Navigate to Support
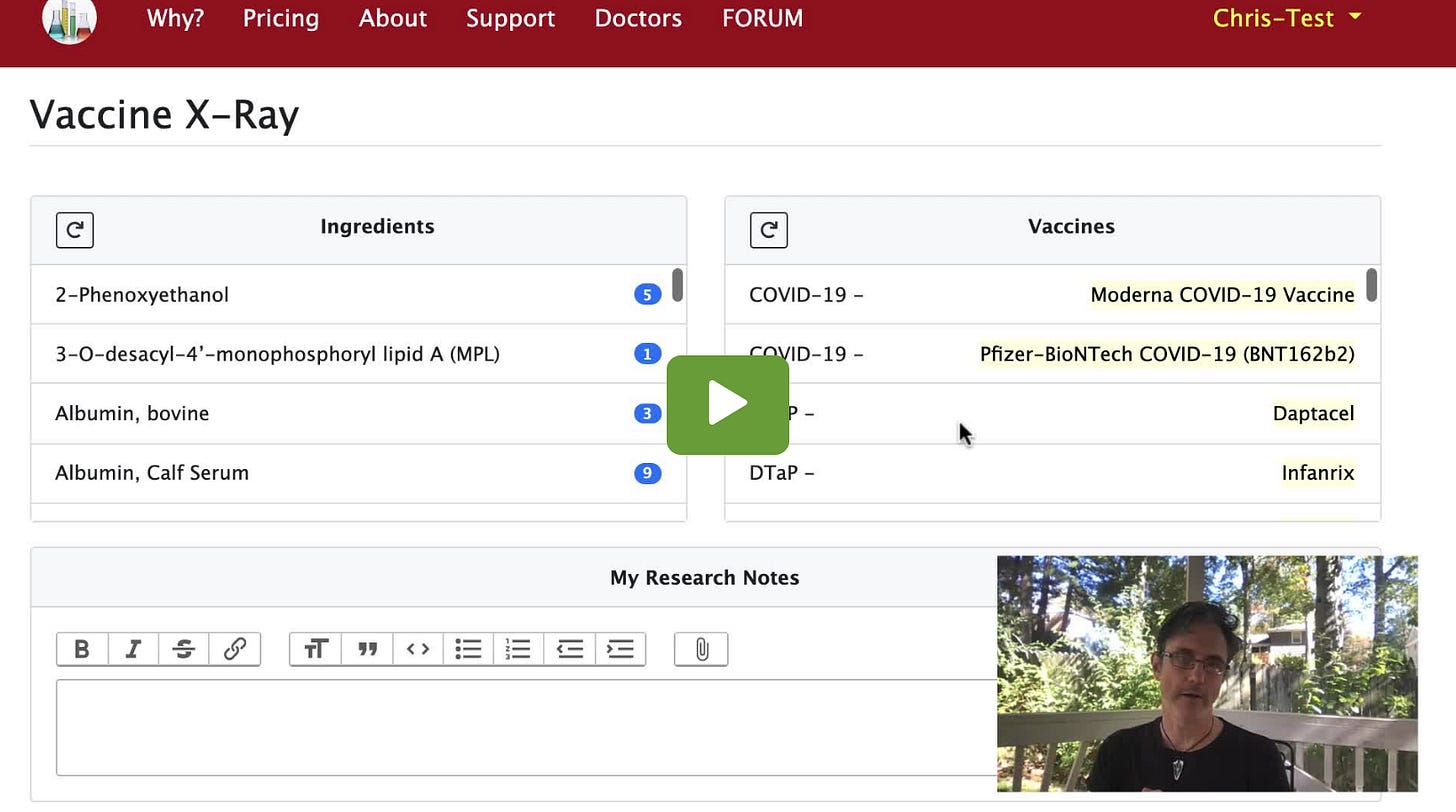 point(510,18)
